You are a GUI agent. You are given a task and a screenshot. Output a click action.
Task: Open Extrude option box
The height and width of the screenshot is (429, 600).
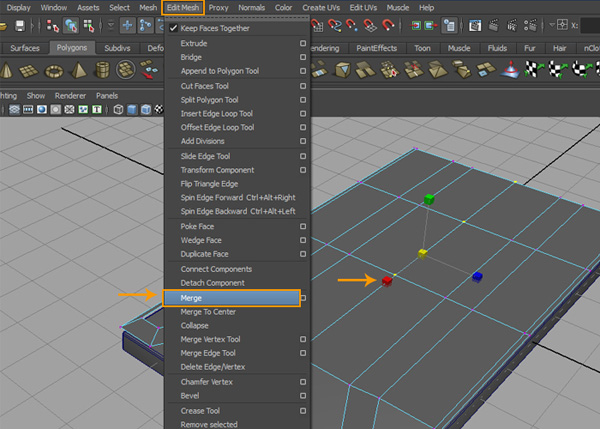click(x=303, y=43)
